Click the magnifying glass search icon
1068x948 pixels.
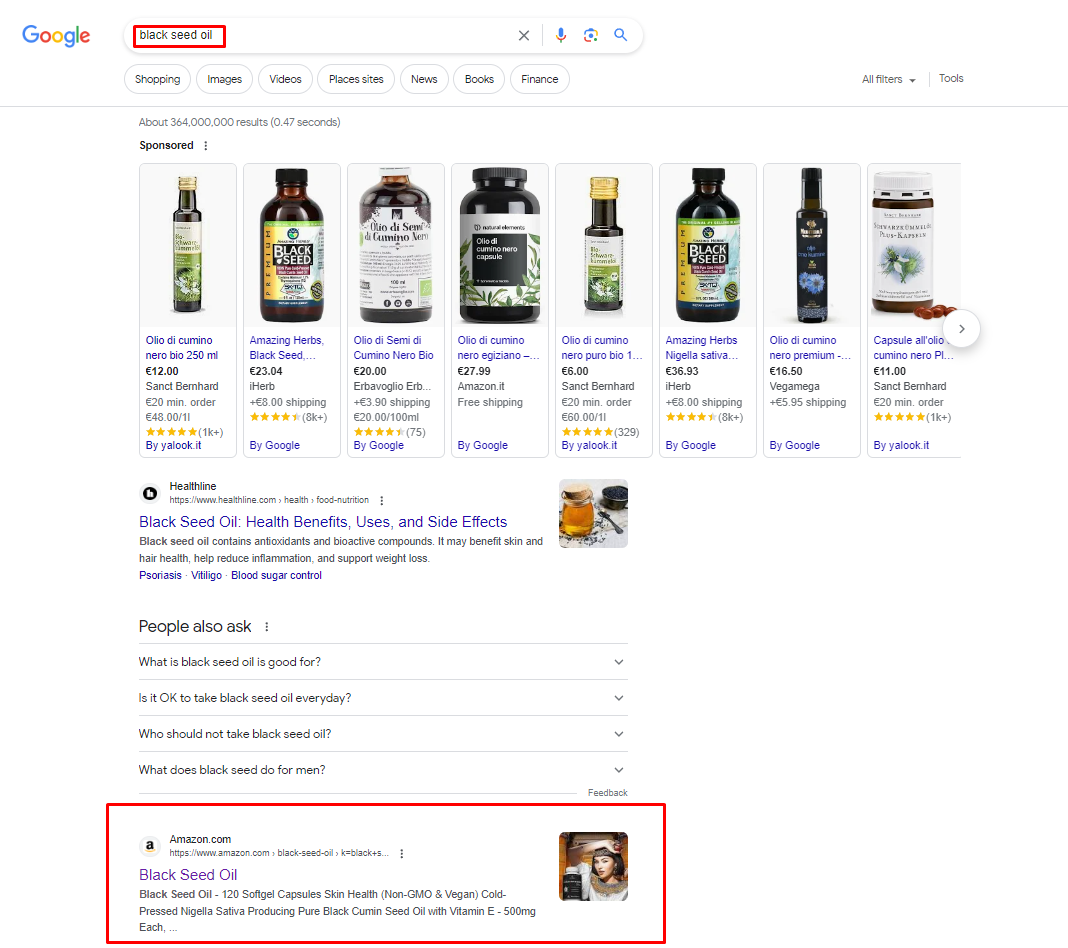pos(621,35)
